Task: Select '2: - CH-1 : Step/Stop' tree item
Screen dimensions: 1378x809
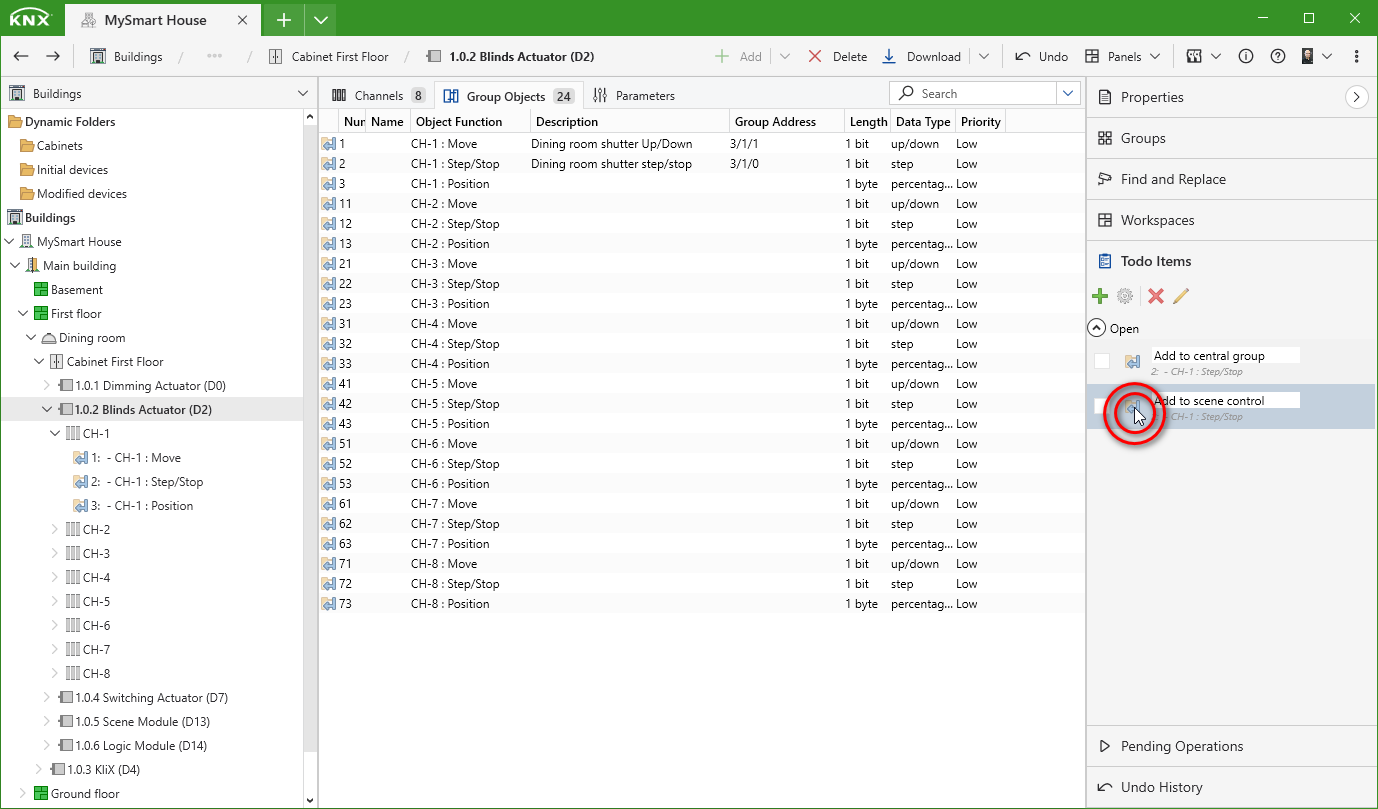Action: click(139, 482)
